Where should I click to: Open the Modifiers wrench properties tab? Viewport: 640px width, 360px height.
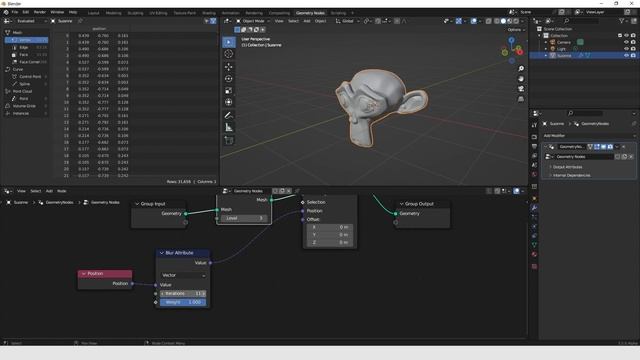534,208
